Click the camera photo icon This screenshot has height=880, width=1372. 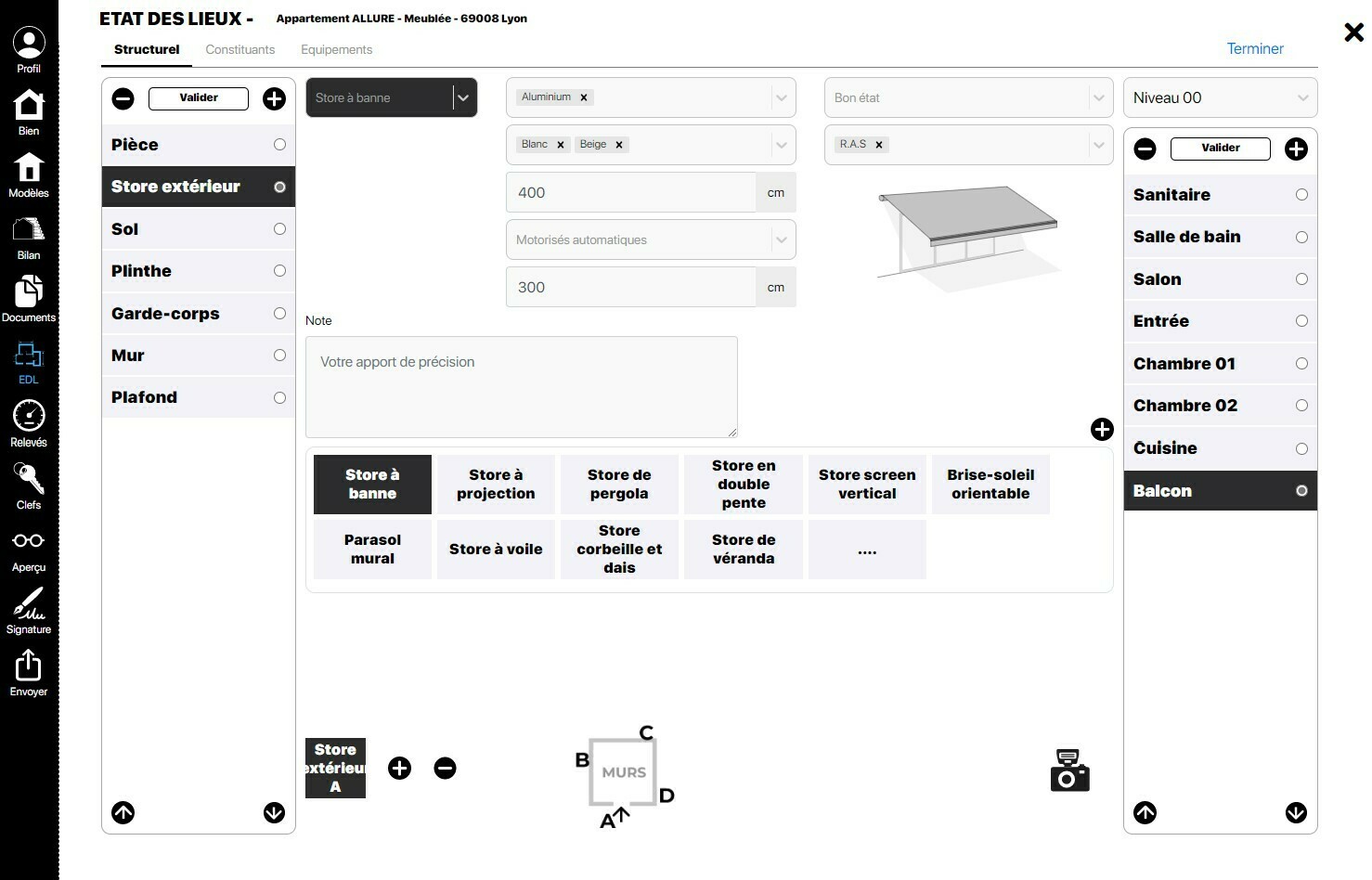[x=1069, y=770]
